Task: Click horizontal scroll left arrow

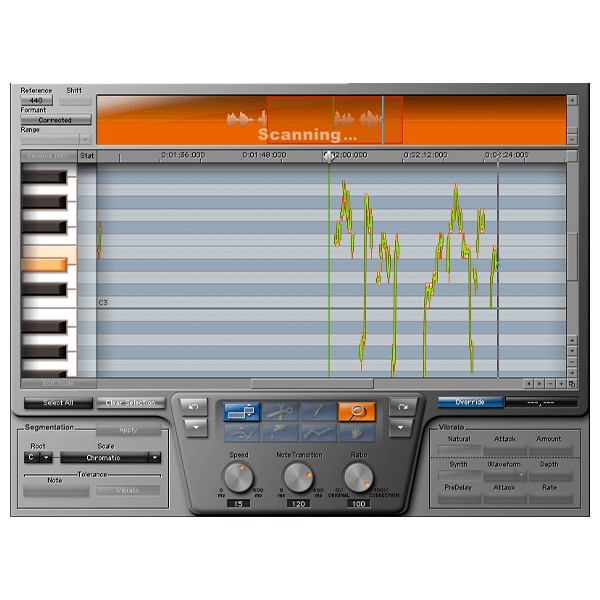Action: click(529, 384)
